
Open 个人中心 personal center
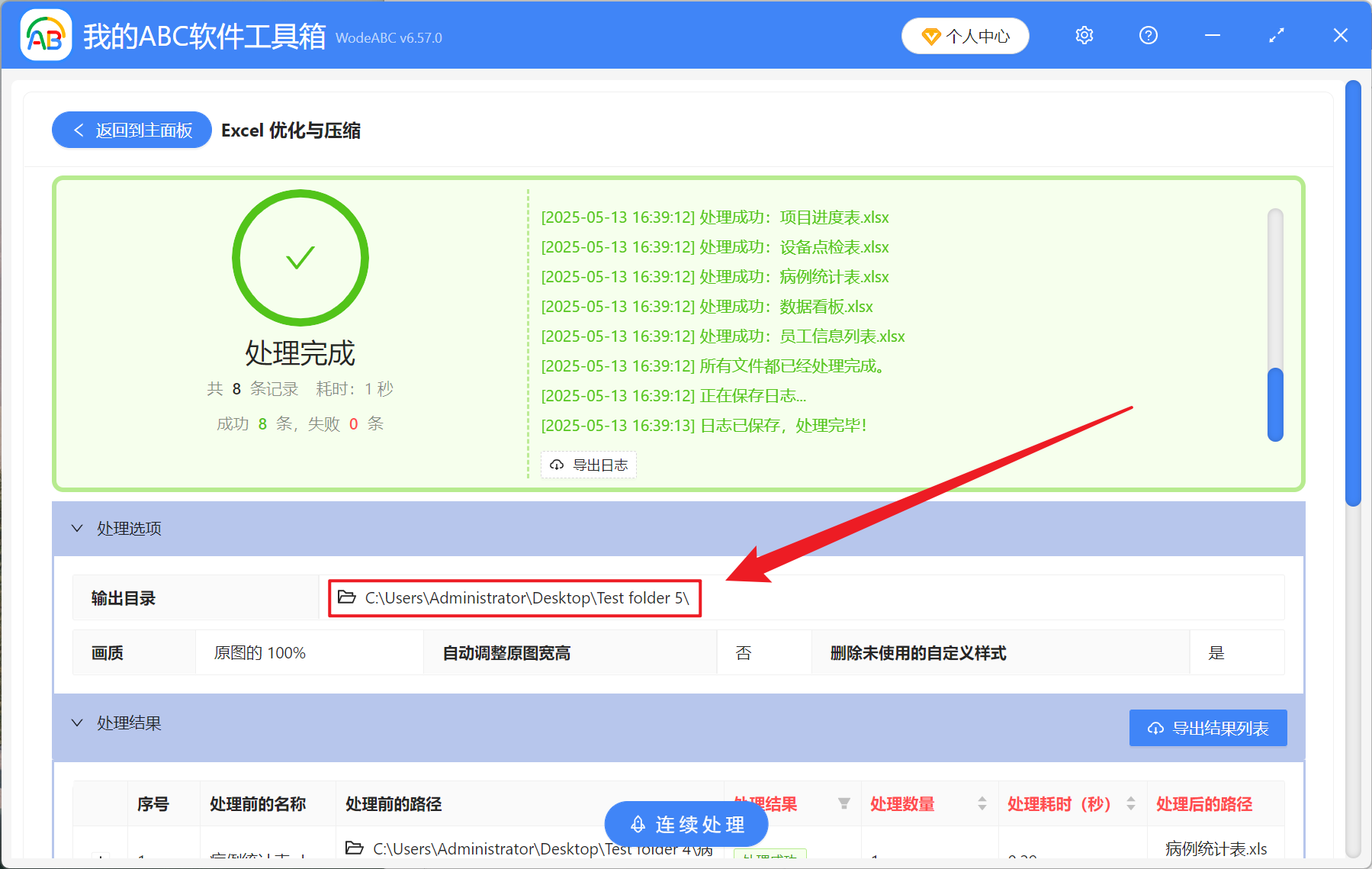click(x=965, y=36)
